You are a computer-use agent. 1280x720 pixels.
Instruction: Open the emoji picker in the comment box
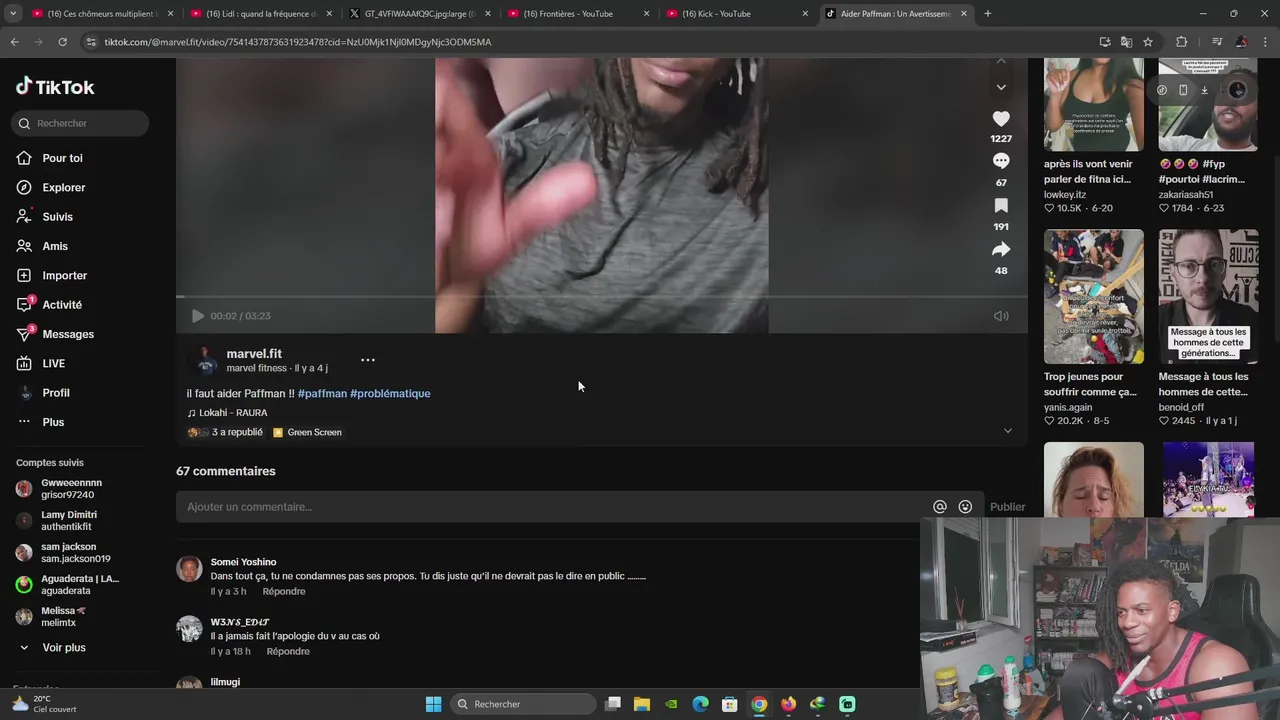(965, 507)
